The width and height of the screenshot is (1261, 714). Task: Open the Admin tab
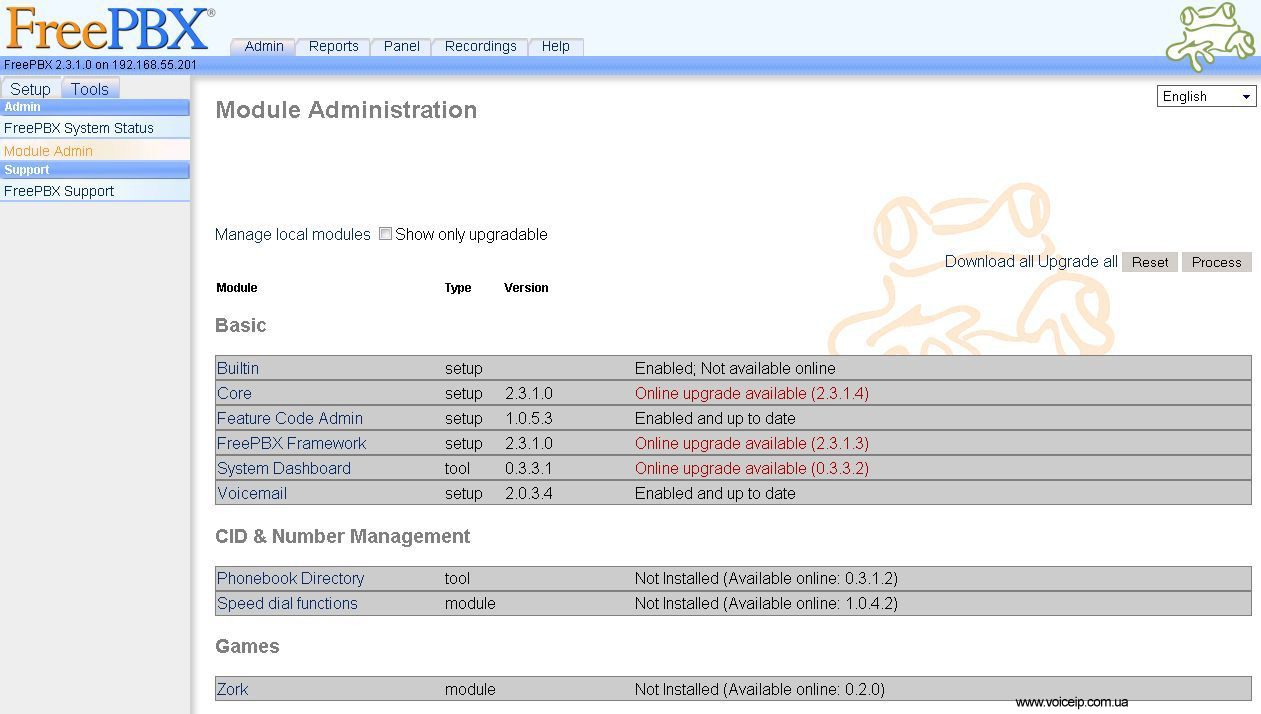[x=264, y=46]
